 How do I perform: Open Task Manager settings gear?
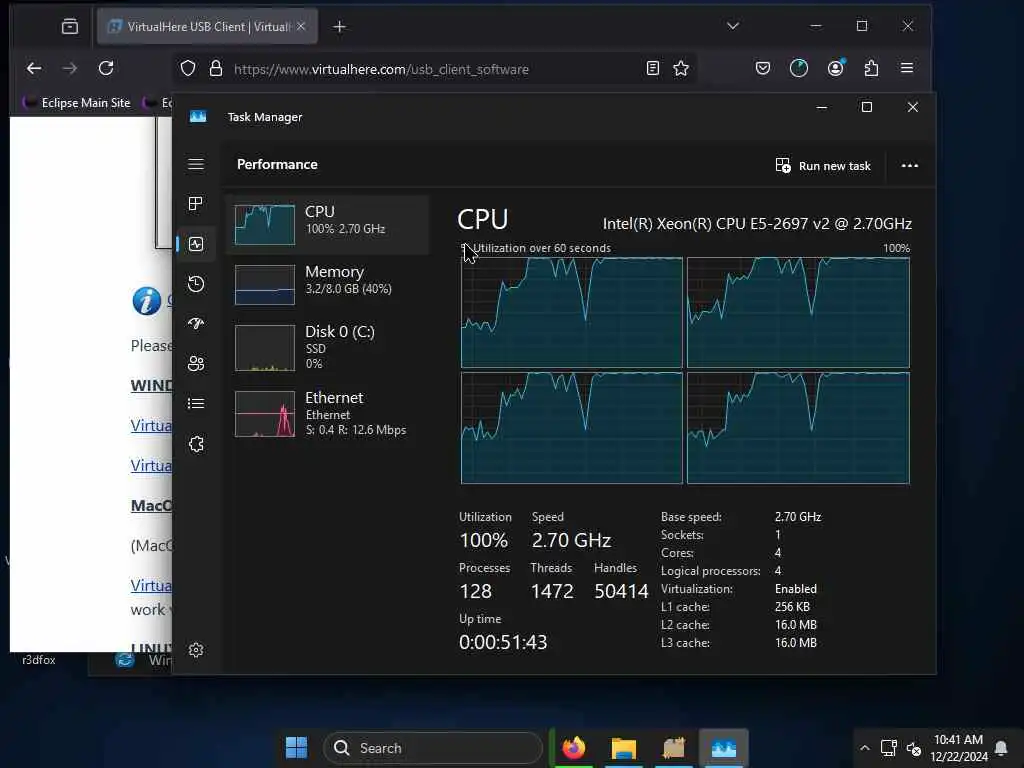tap(196, 650)
